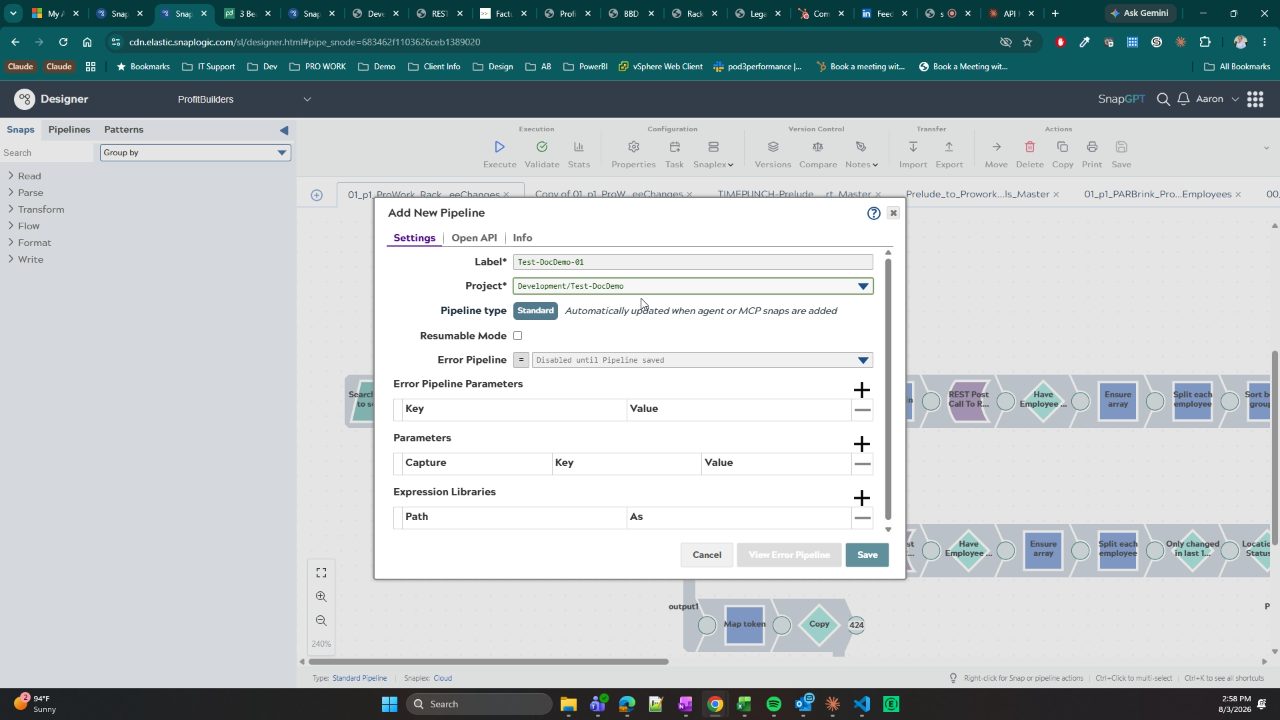This screenshot has height=720, width=1280.
Task: Open pipeline Properties gear icon
Action: coord(633,147)
